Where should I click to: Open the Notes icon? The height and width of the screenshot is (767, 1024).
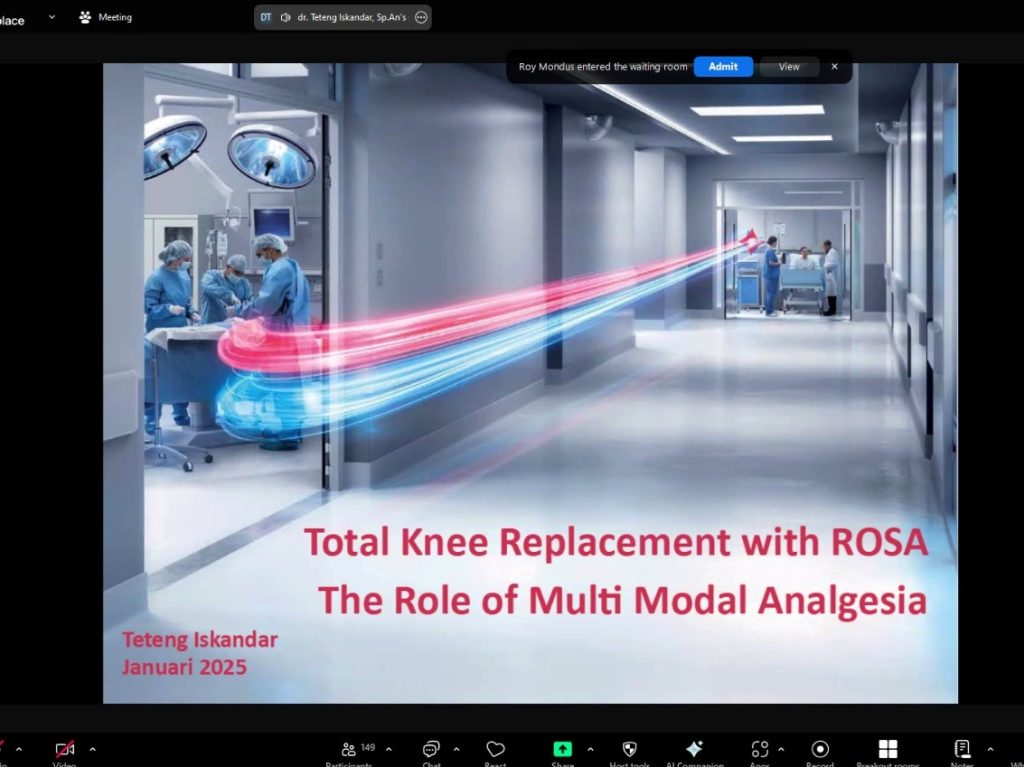[x=962, y=750]
